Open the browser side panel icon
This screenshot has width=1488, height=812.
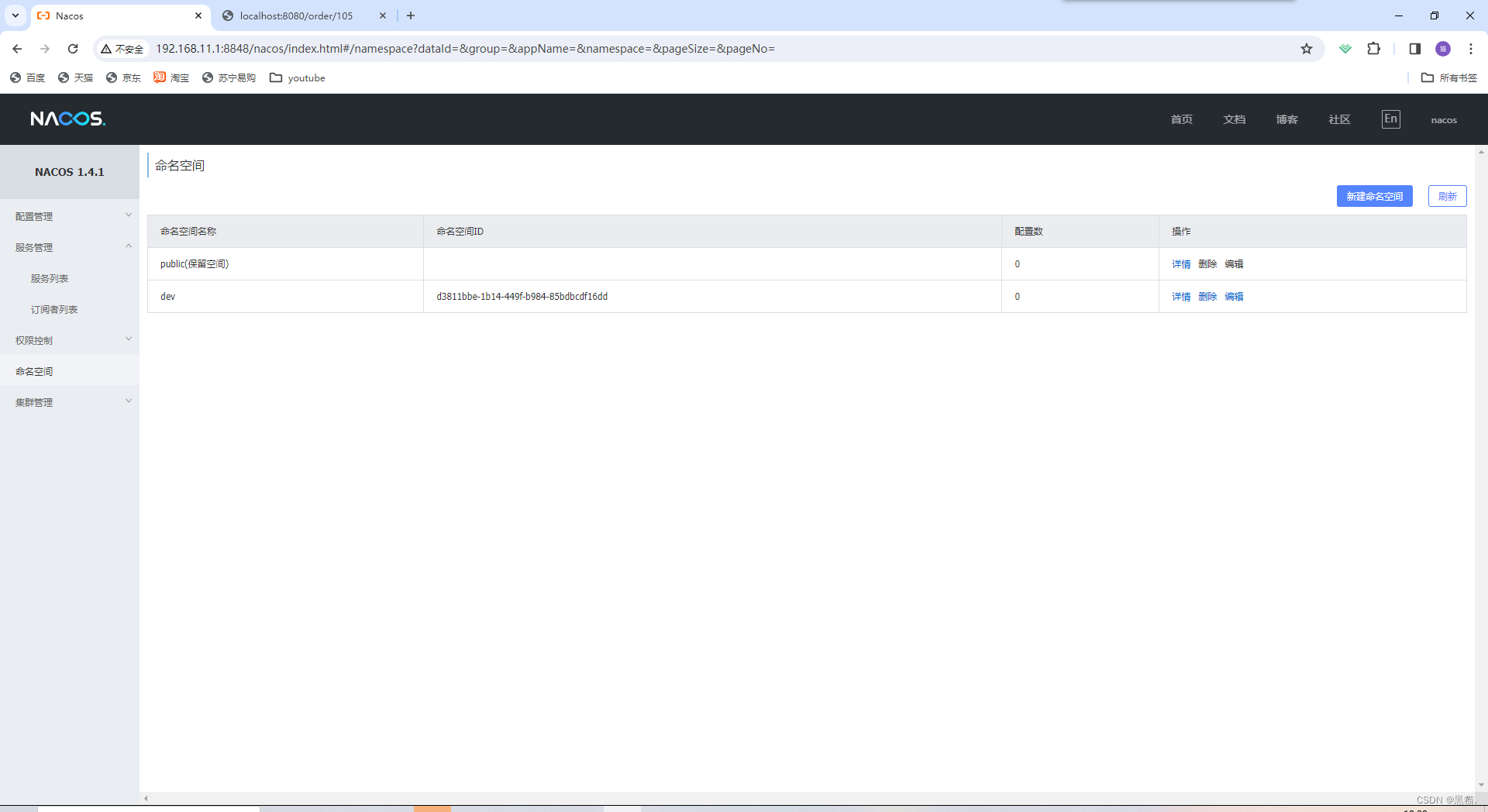[1414, 49]
